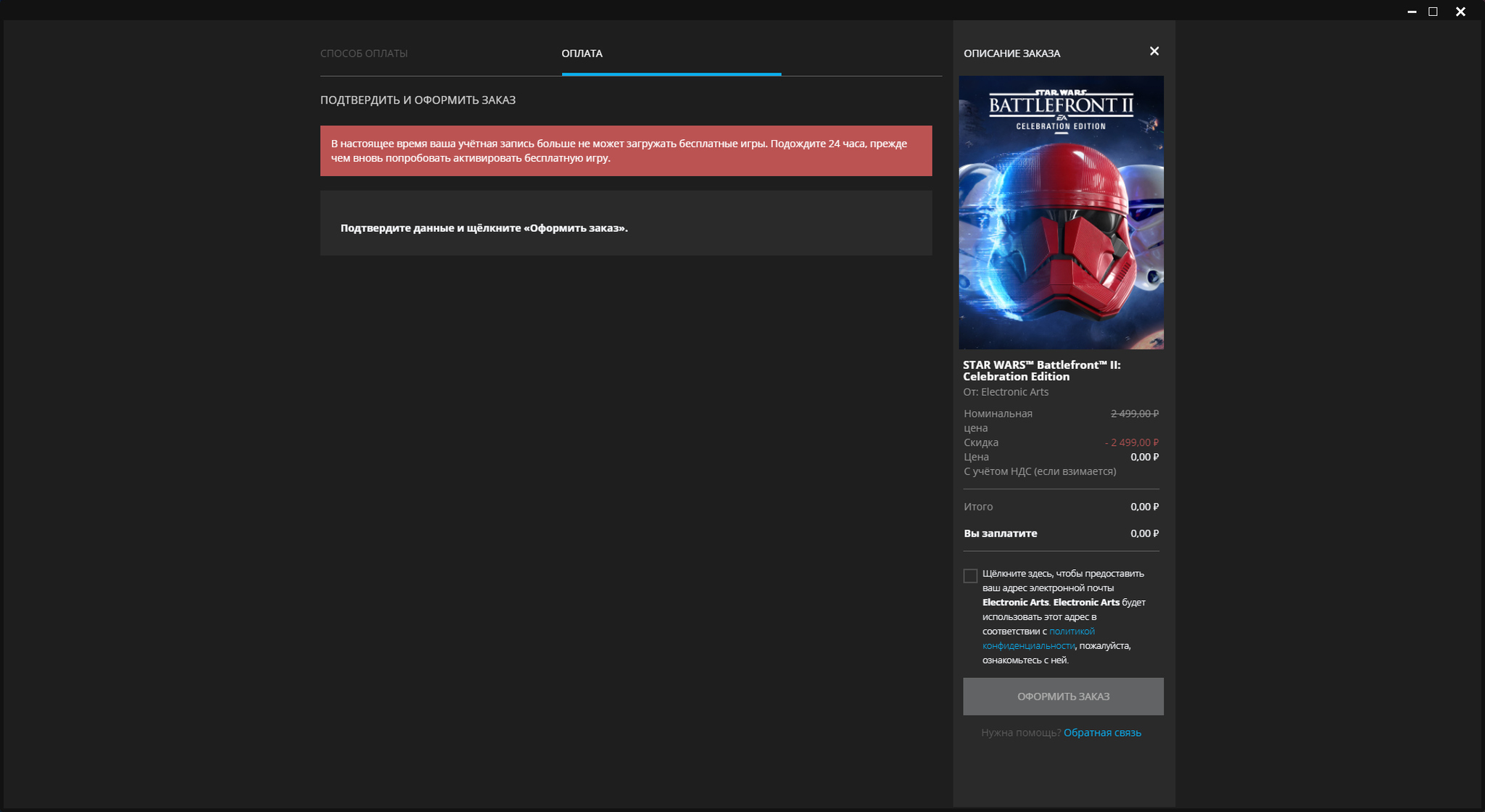Click the 'Подтвердите данные' instruction text
This screenshot has width=1485, height=812.
(484, 228)
